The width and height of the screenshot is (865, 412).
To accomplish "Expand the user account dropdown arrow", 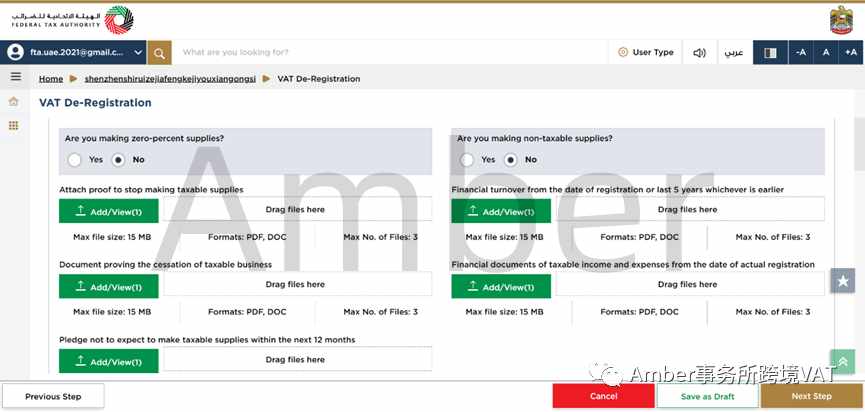I will [x=138, y=53].
